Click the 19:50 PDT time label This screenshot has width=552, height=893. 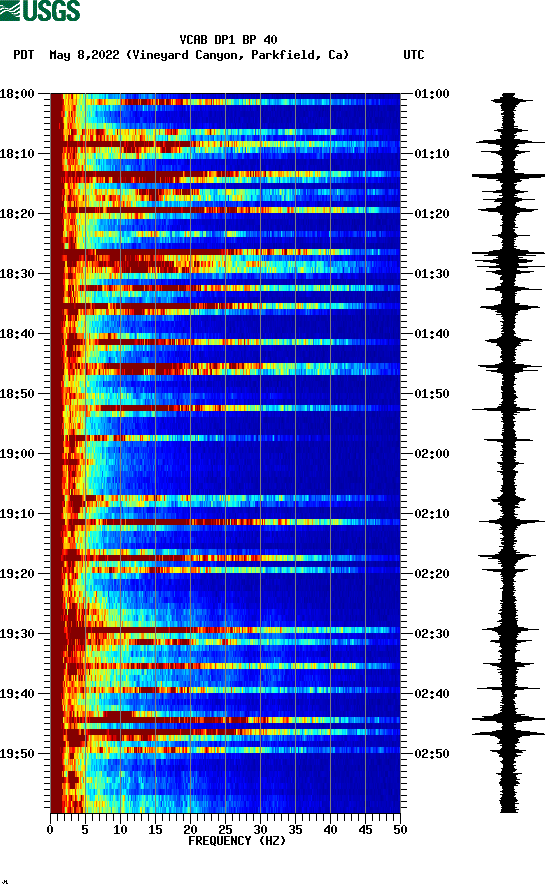(x=17, y=753)
